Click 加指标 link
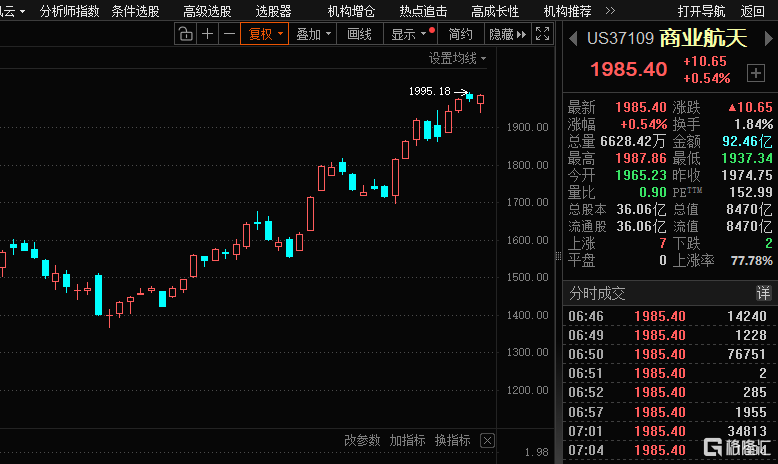This screenshot has width=778, height=464. tap(407, 440)
